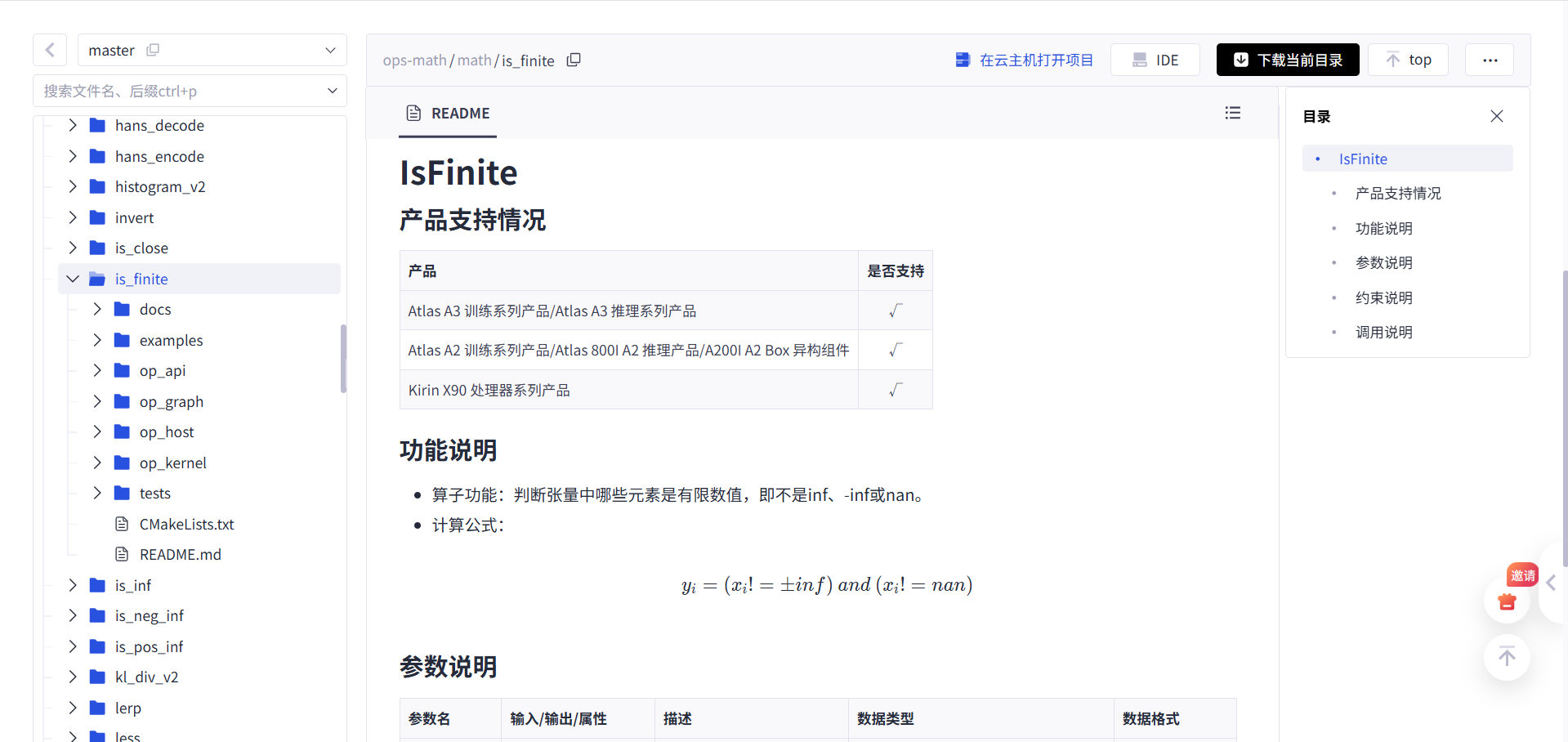Select the README tab
Screen dimensions: 1568x742
(x=448, y=114)
